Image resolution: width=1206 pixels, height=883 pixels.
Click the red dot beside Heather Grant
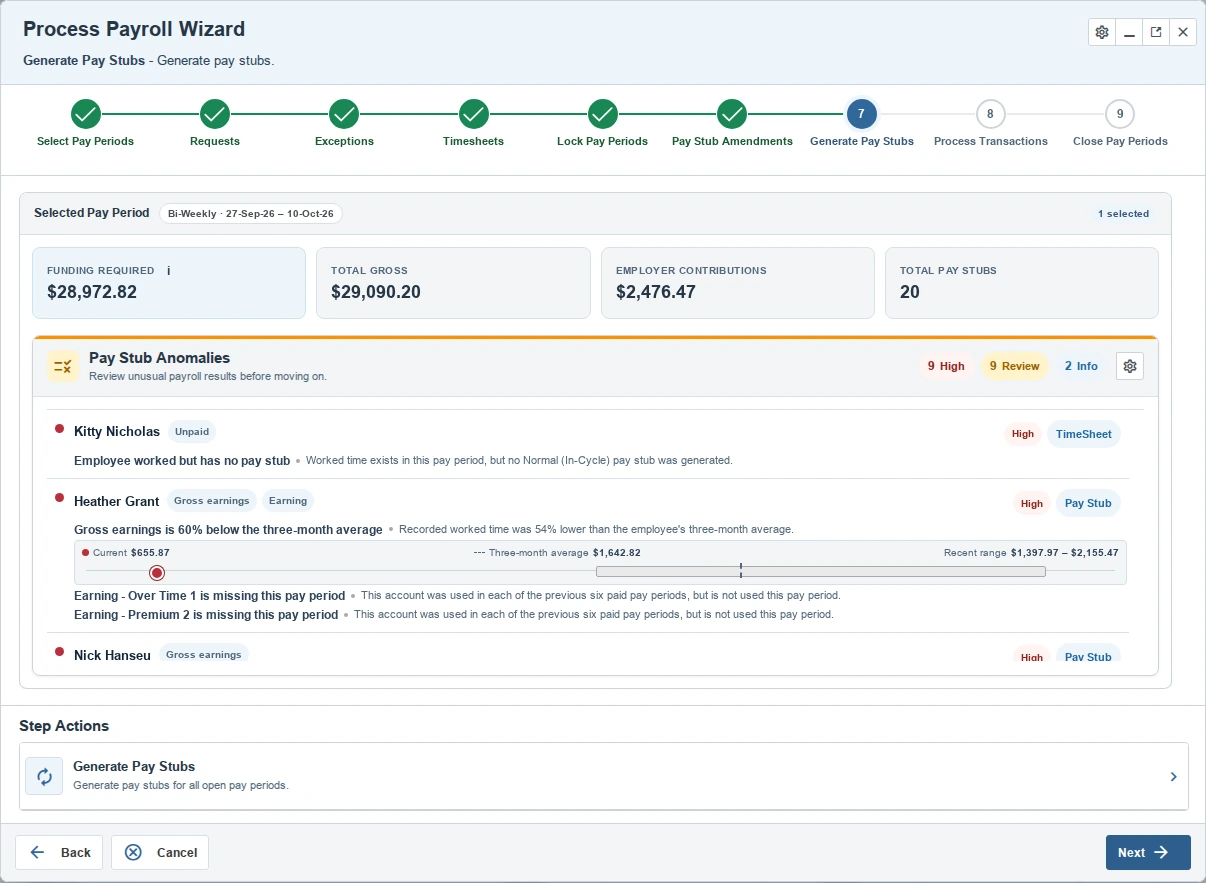[60, 498]
